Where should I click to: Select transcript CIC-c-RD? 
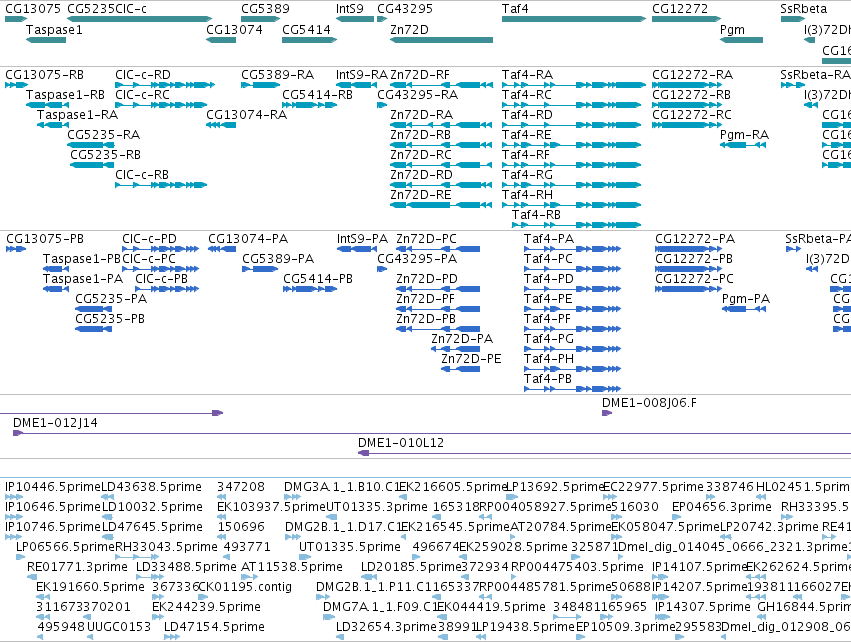coord(165,85)
